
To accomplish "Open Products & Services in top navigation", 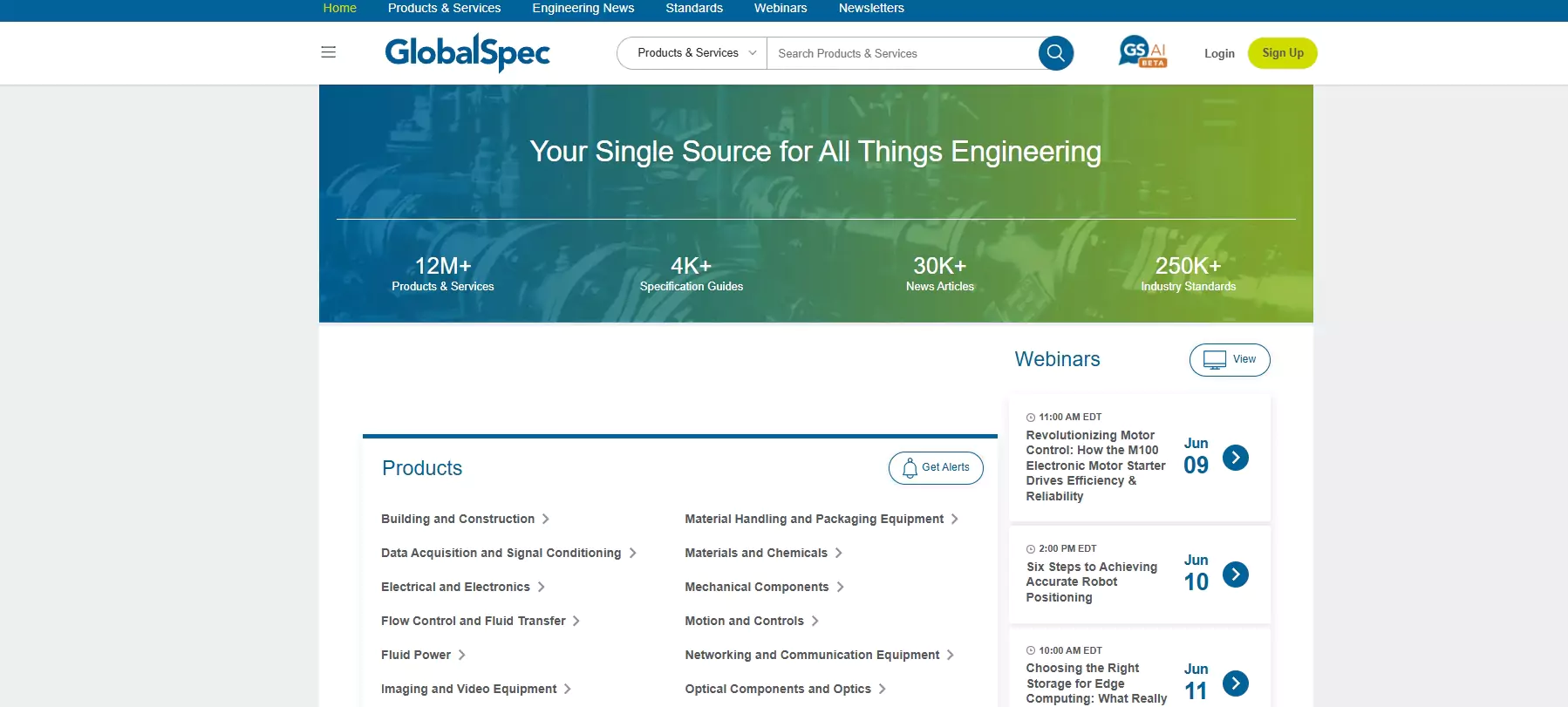I will (444, 8).
